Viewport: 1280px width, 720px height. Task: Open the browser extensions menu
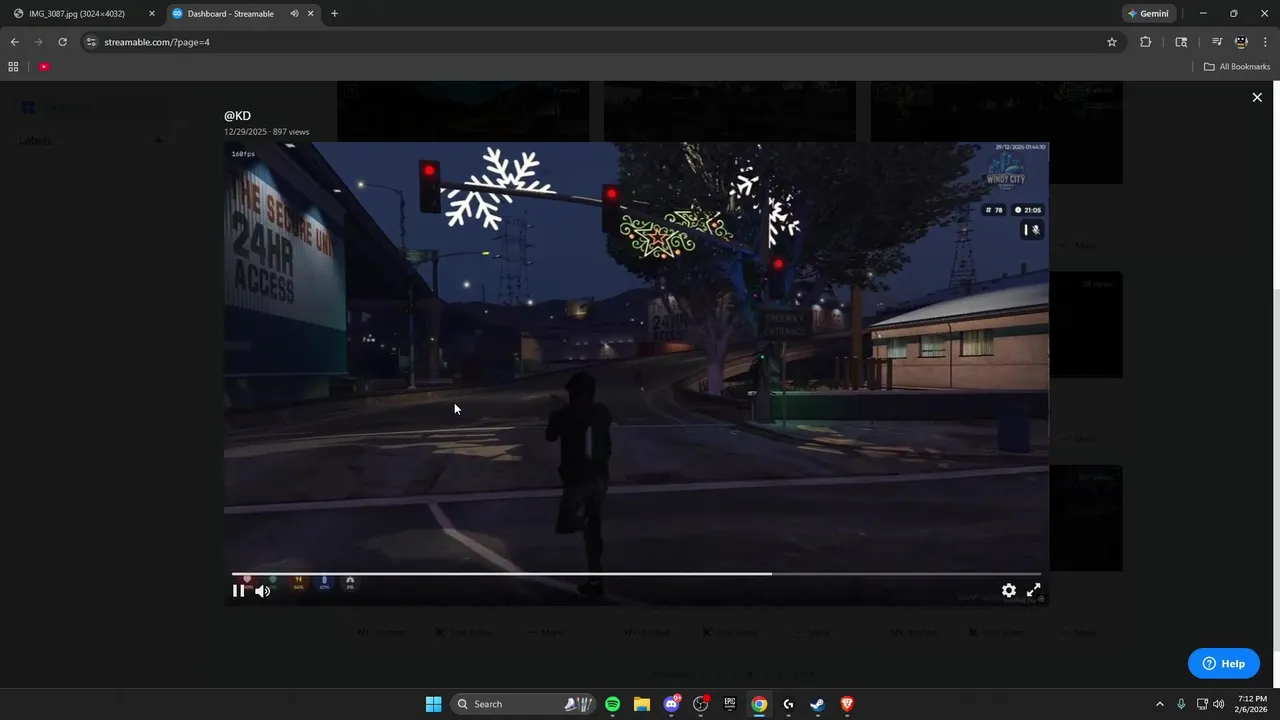coord(1146,42)
